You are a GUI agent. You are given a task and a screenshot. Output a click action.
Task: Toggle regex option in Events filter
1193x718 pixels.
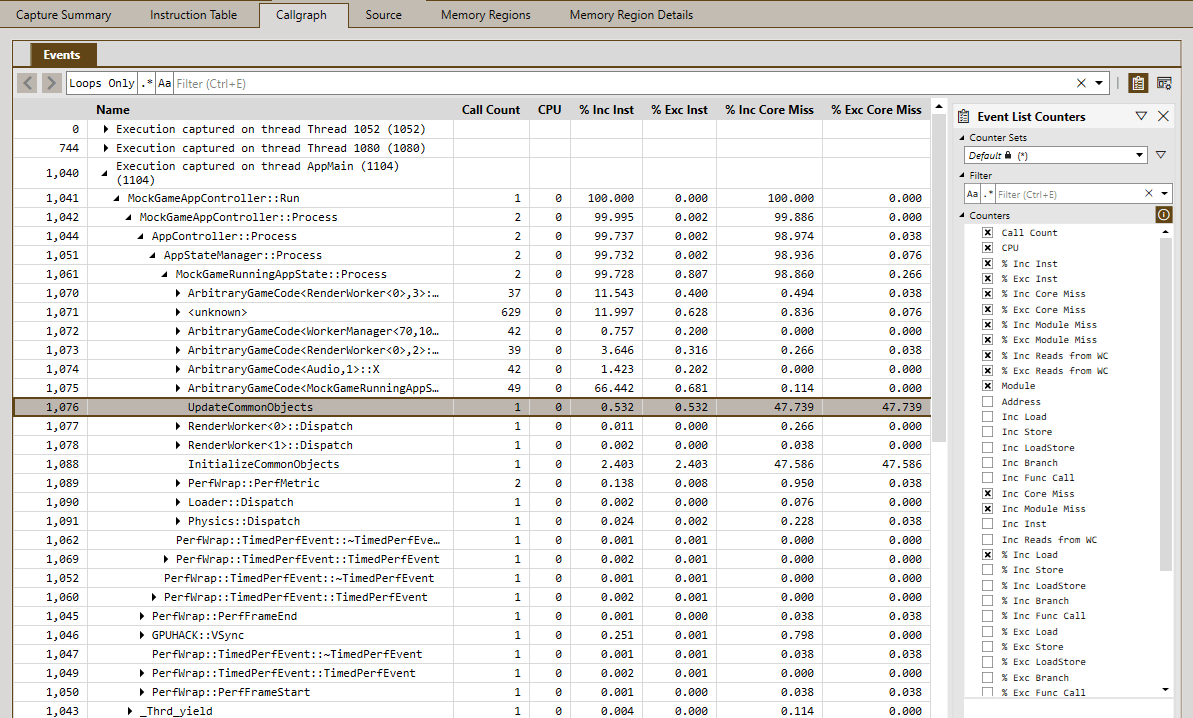point(147,83)
